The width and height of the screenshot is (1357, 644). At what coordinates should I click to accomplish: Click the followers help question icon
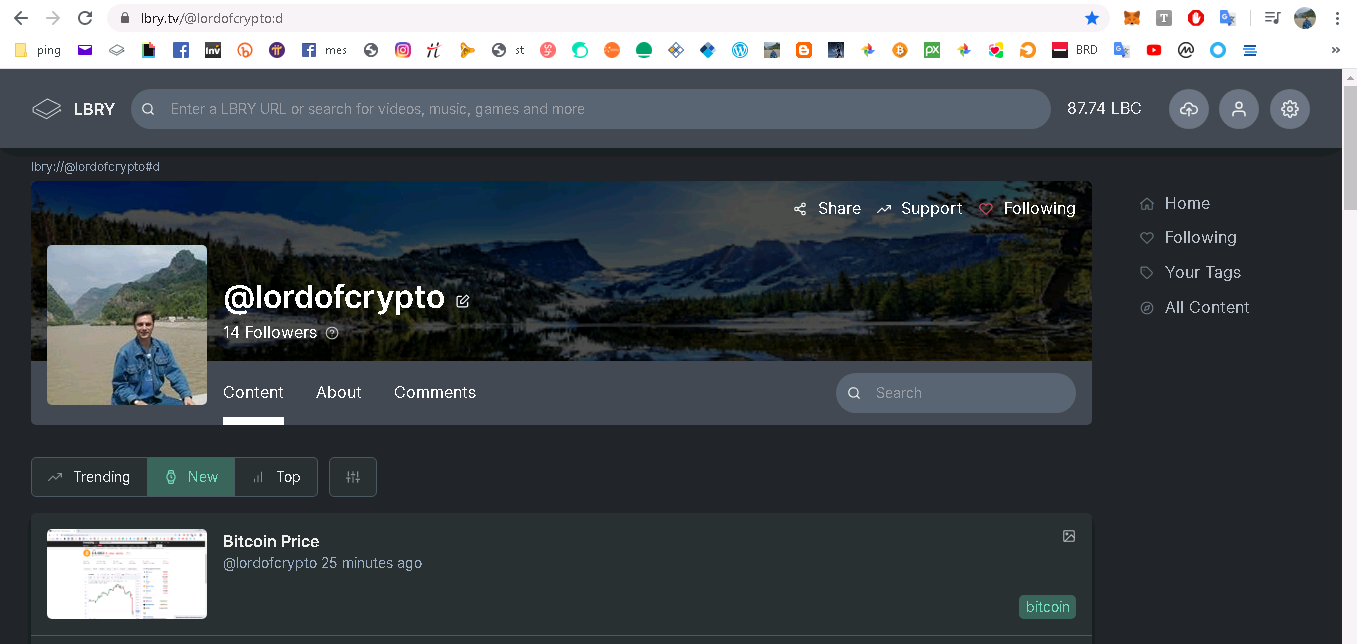(332, 333)
